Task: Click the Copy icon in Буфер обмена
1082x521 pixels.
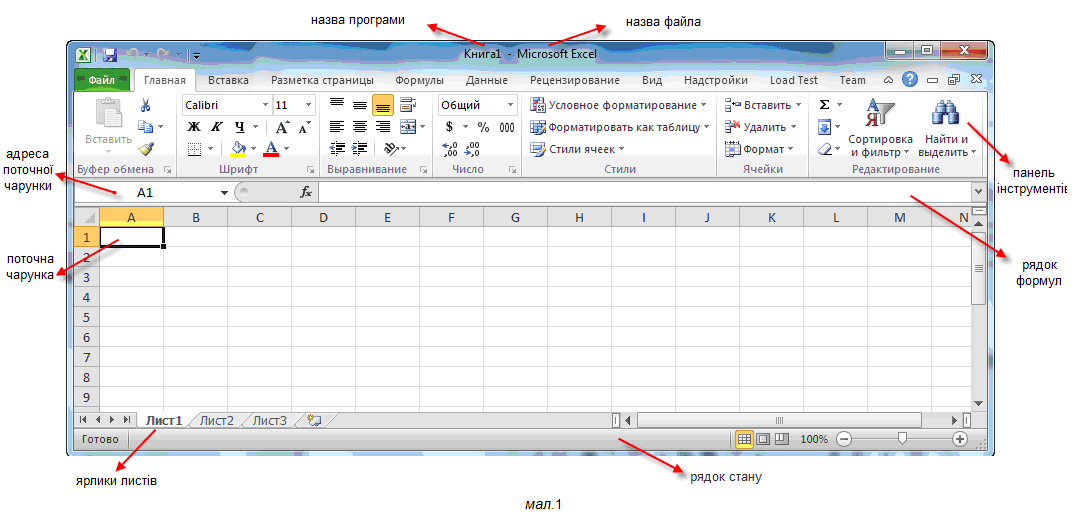Action: pyautogui.click(x=145, y=126)
